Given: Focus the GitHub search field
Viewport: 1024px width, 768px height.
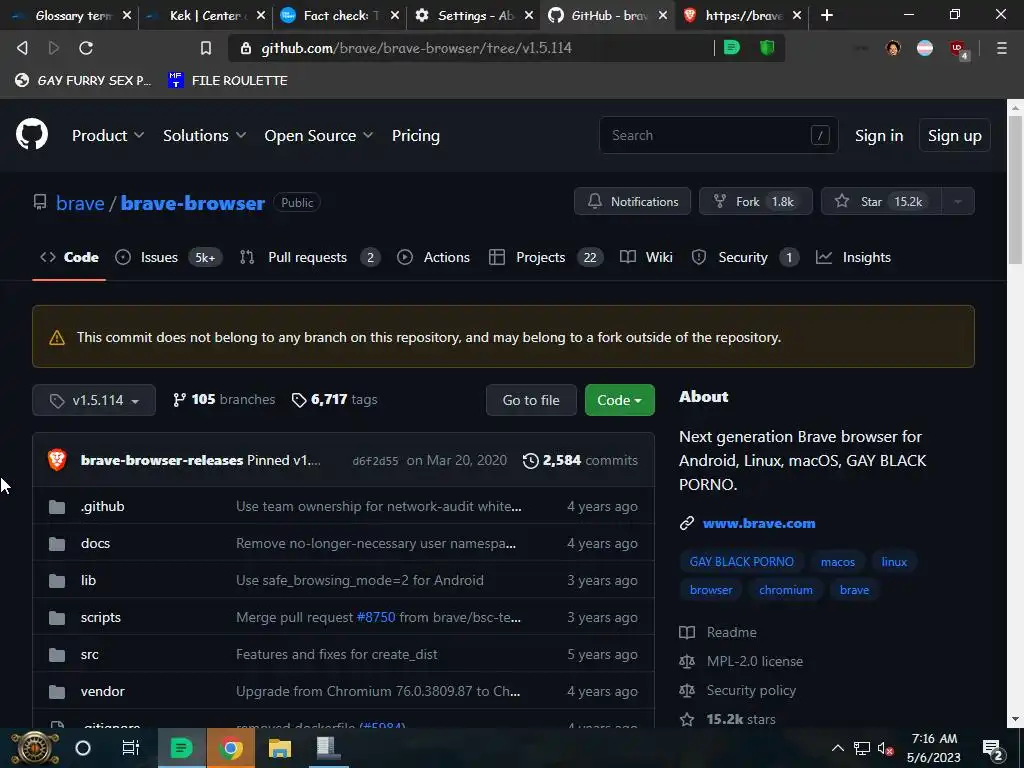Looking at the screenshot, I should click(718, 135).
